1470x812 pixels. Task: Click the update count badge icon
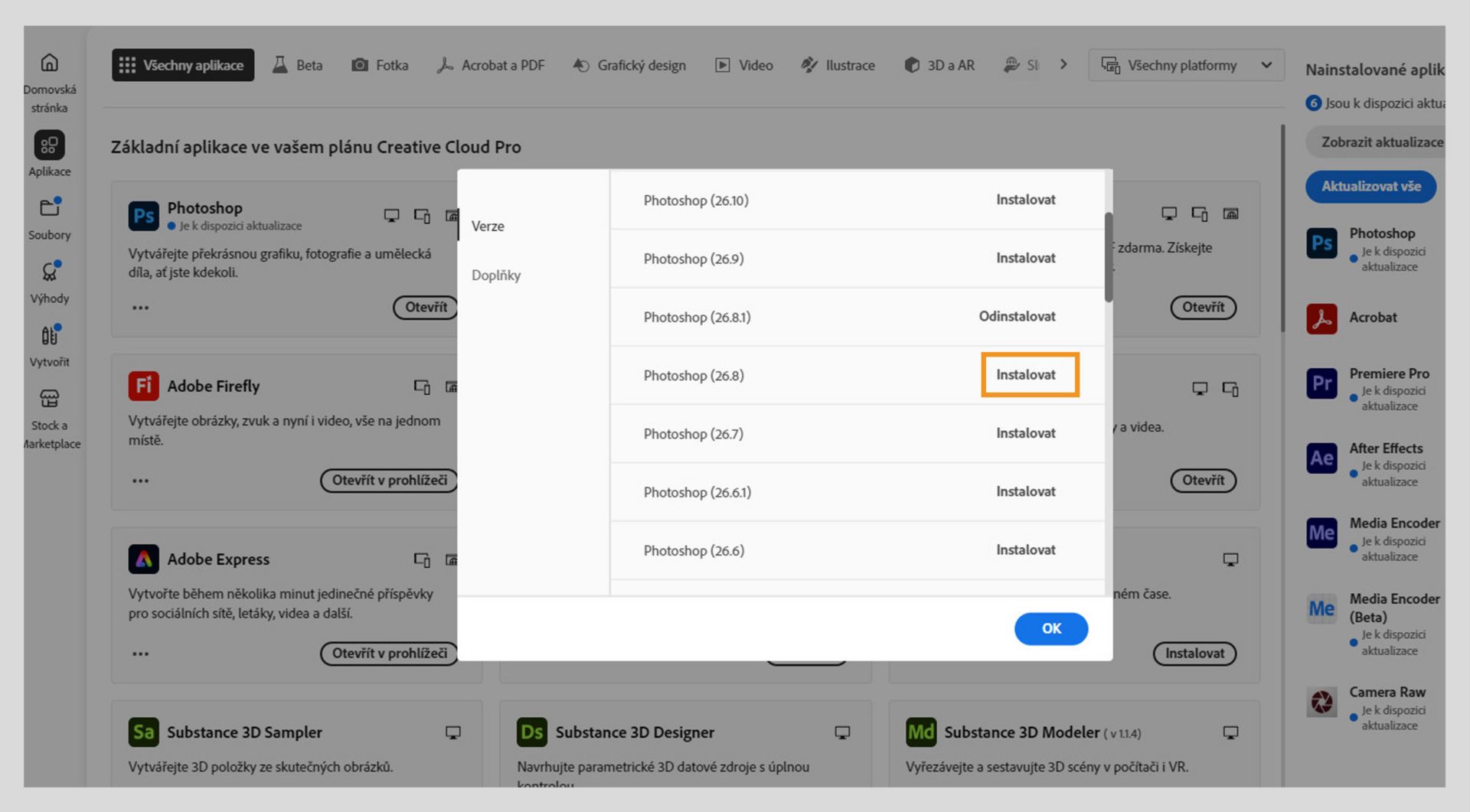point(1314,103)
